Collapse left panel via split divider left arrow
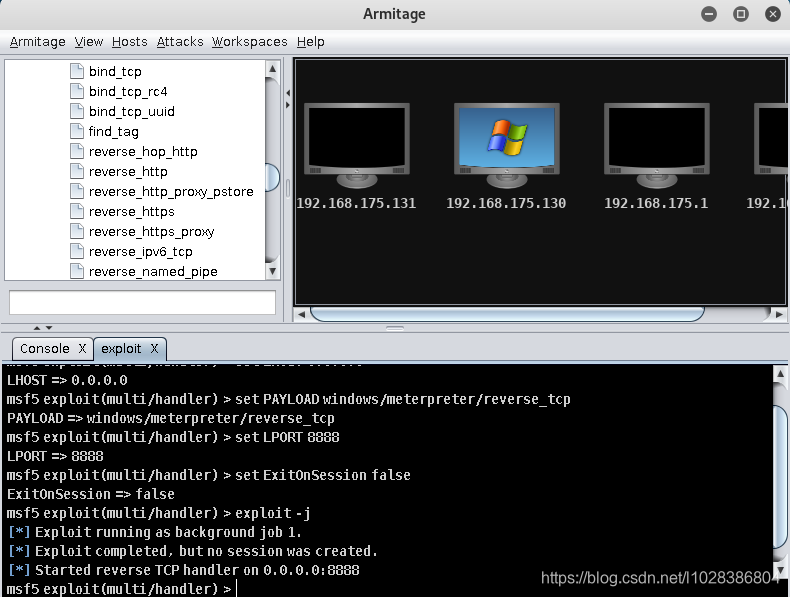 (288, 93)
